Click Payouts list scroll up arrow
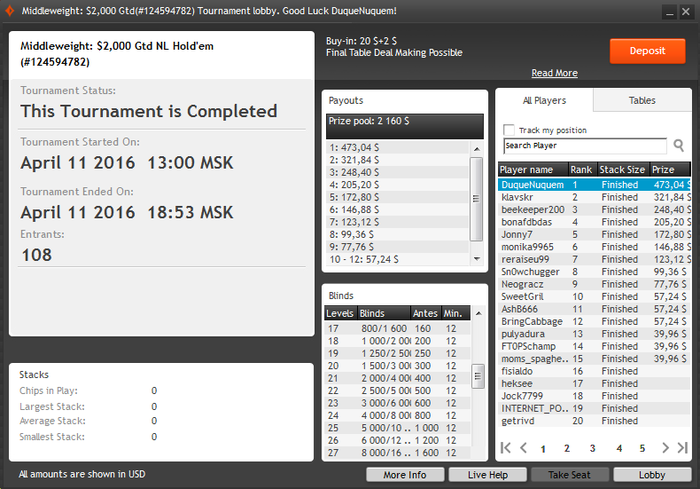The width and height of the screenshot is (700, 489). [x=476, y=149]
